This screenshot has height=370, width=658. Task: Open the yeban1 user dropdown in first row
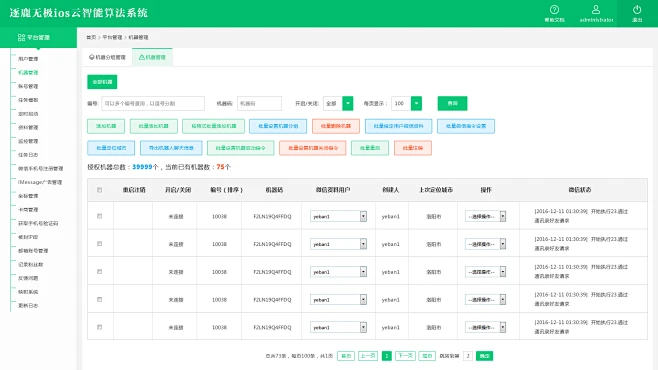click(338, 216)
